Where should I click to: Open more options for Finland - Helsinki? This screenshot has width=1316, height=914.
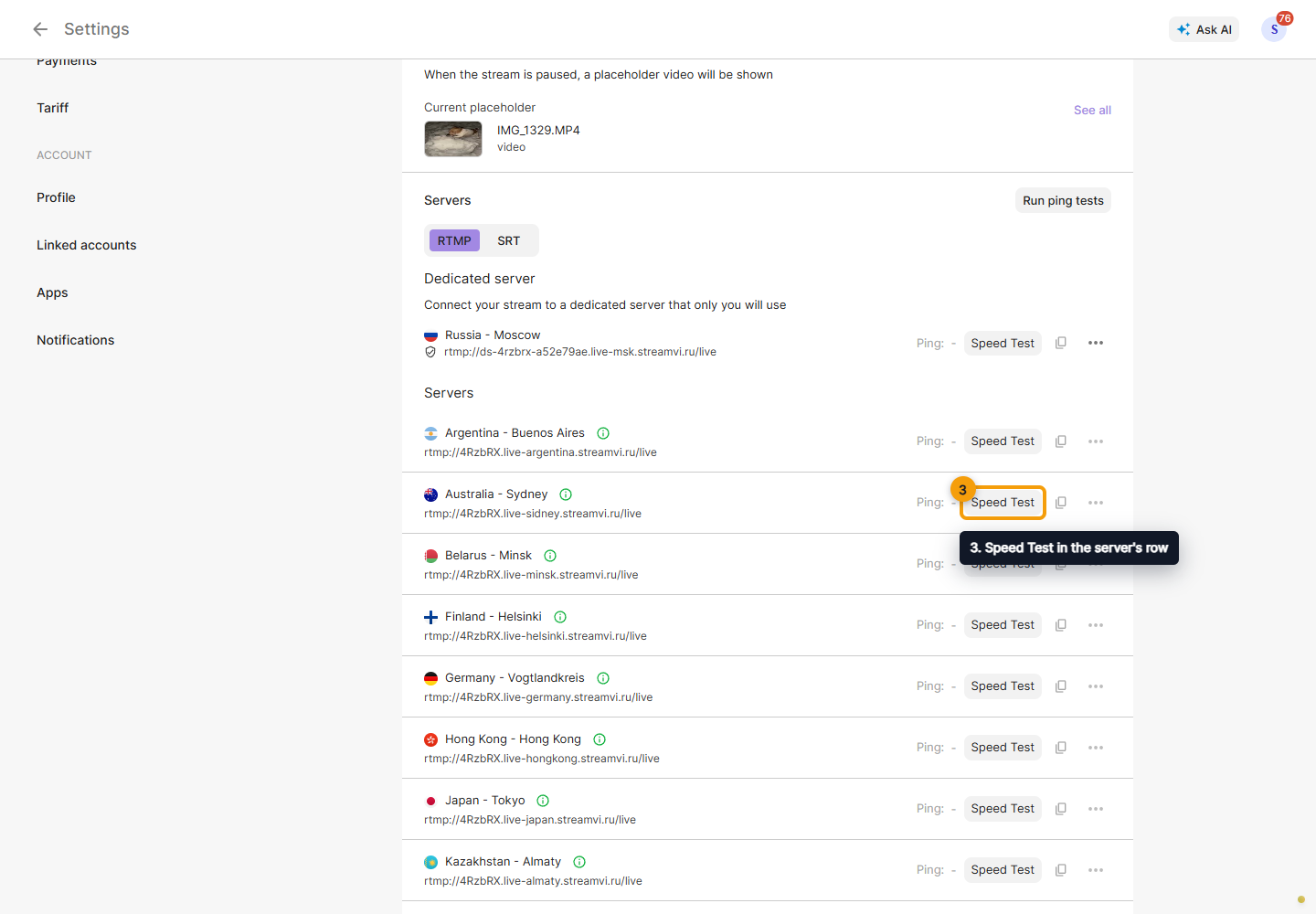click(x=1096, y=625)
